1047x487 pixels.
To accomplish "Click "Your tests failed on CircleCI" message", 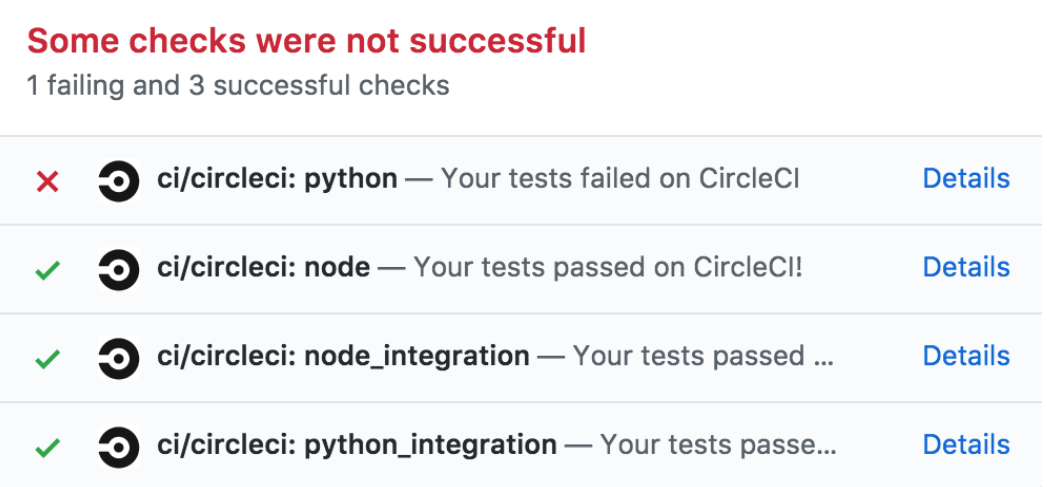I will 620,180.
